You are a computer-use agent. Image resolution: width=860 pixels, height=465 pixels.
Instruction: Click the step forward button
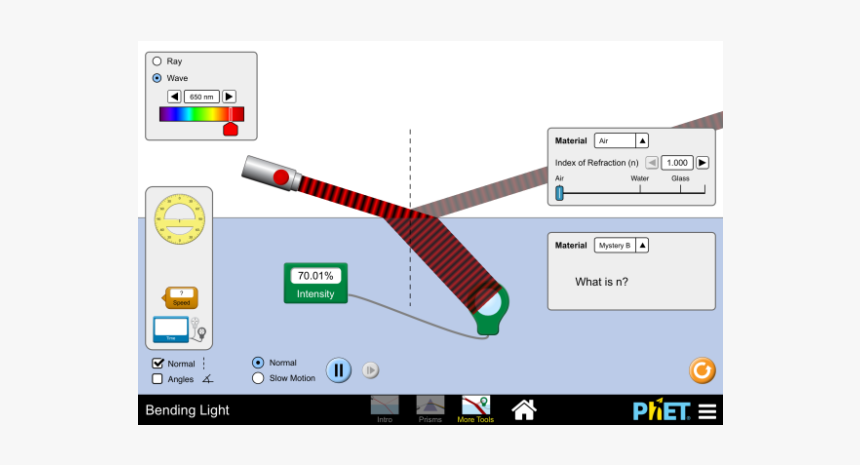pyautogui.click(x=370, y=370)
